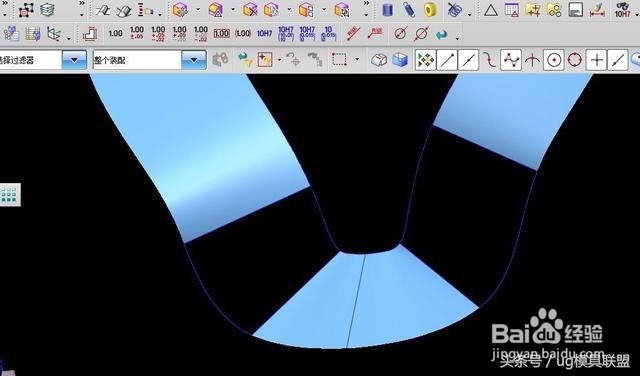Toggle the Mid Point snap
640x376 pixels.
(x=468, y=60)
